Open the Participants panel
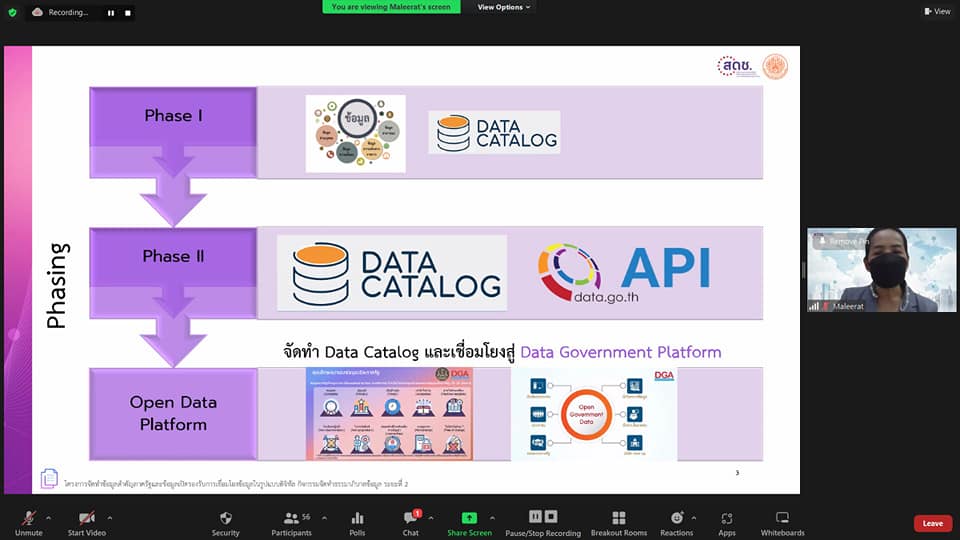 pos(291,518)
